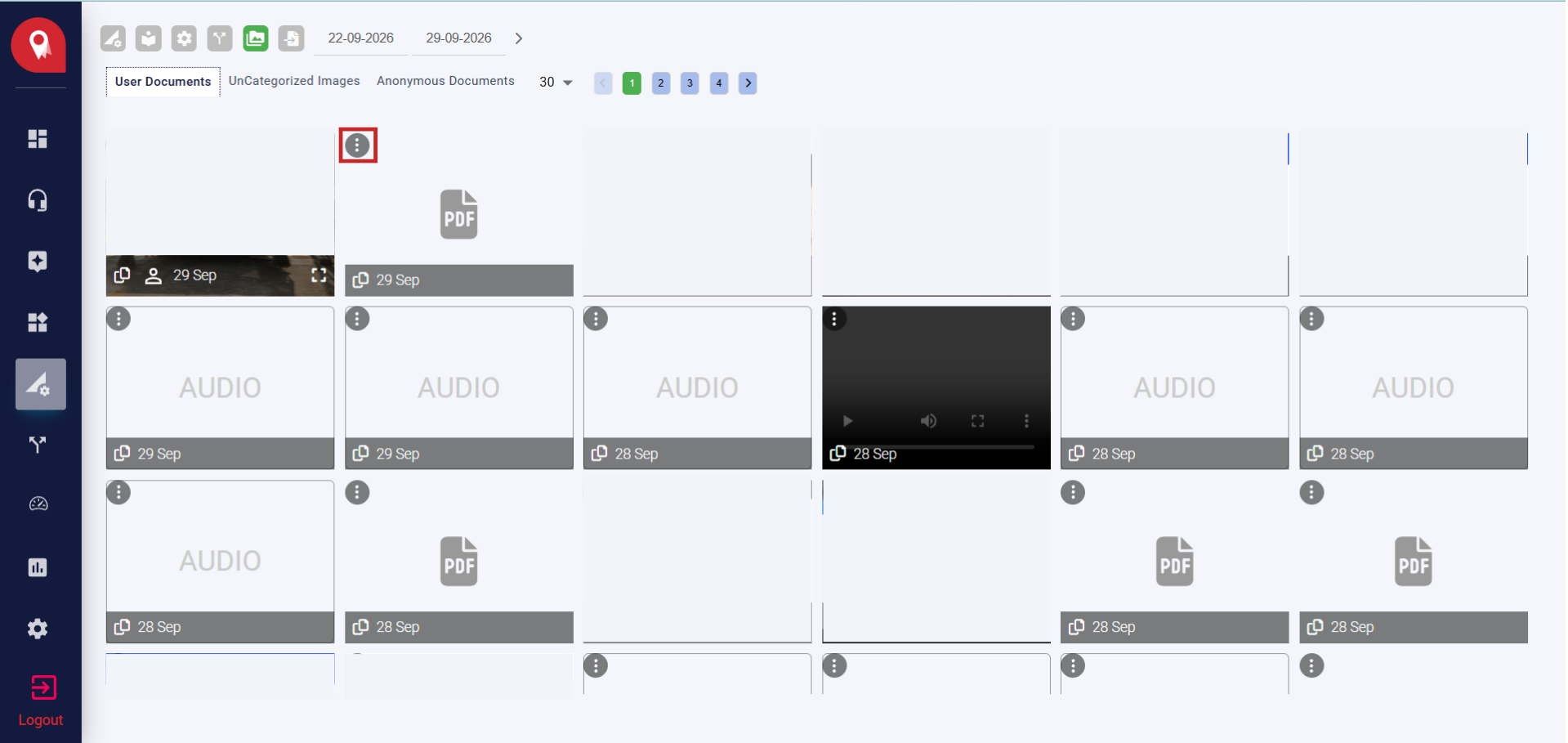Go to next results page arrow

tap(748, 83)
